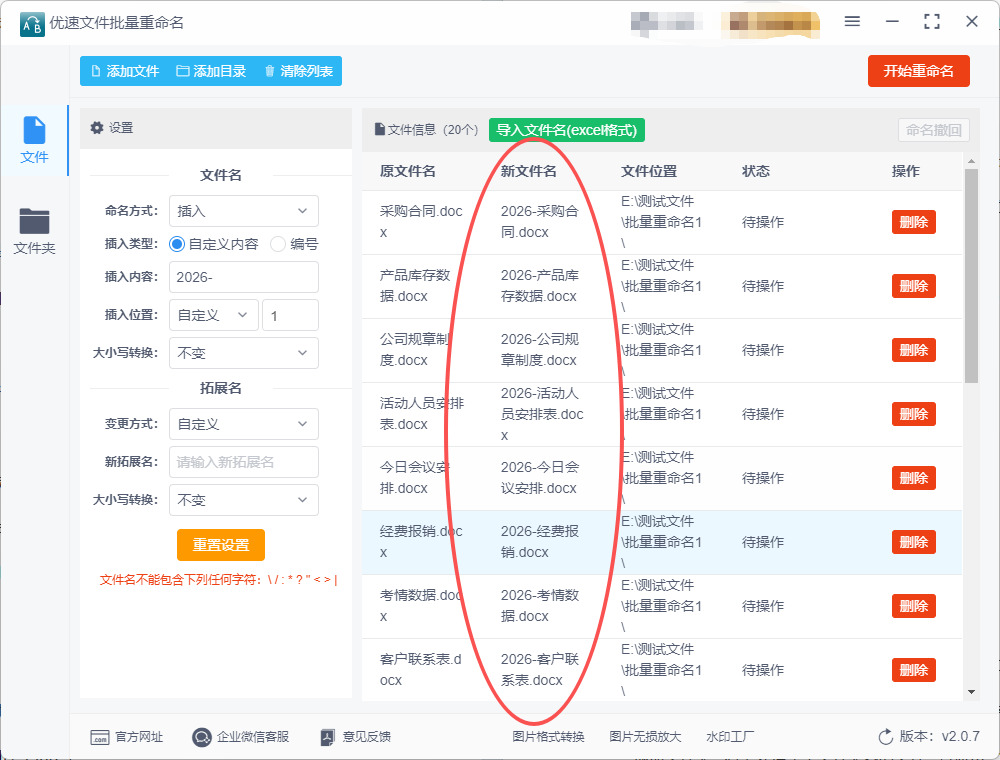The height and width of the screenshot is (760, 1000).
Task: Click the version refresh icon near 版本
Action: pos(885,737)
